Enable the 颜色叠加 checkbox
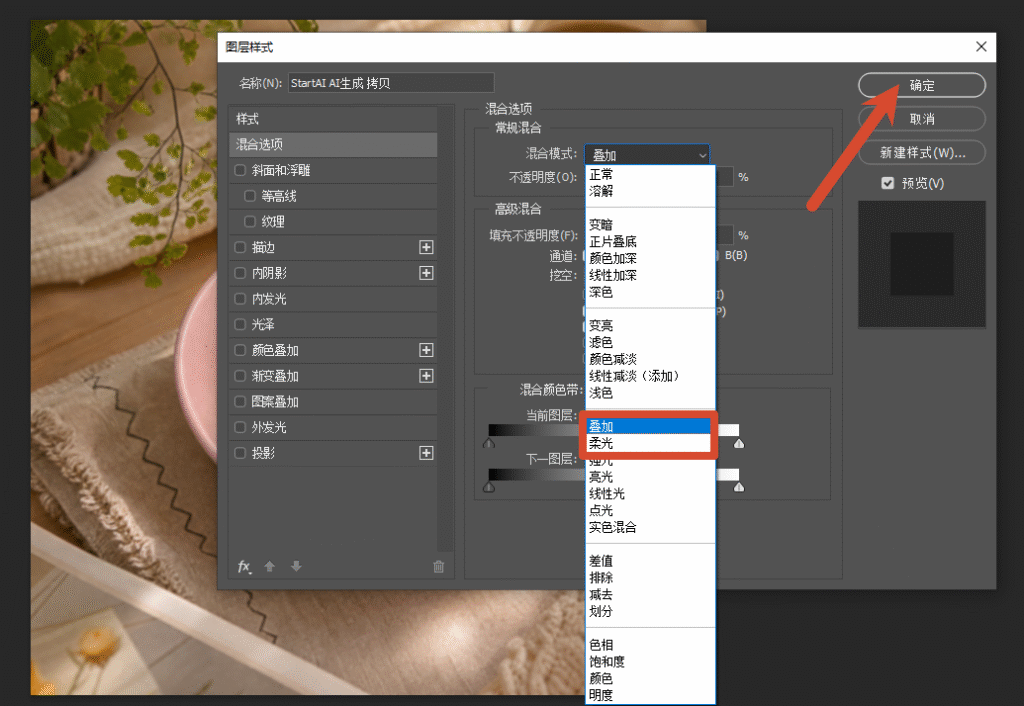Viewport: 1024px width, 706px height. pos(240,350)
